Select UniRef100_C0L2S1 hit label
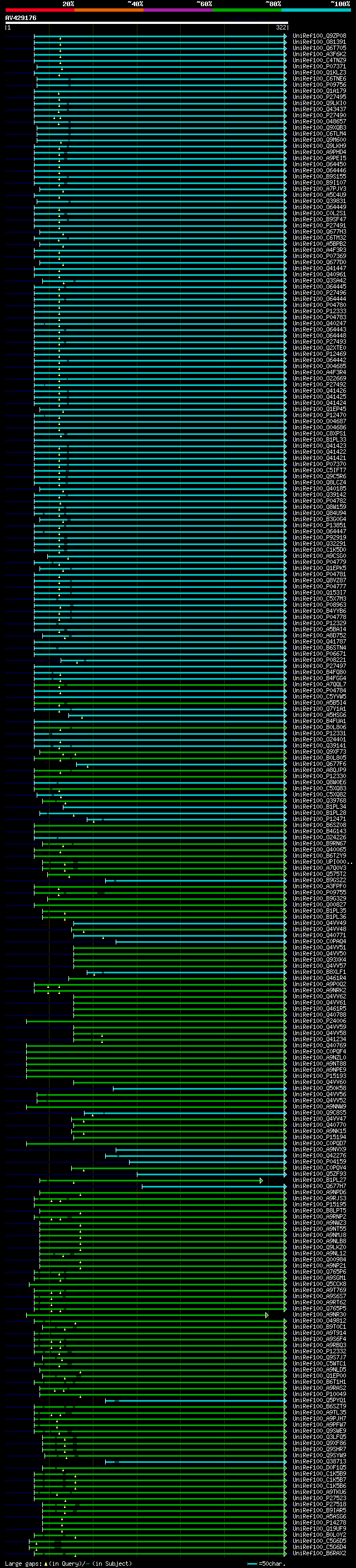Screen dimensions: 356x1568 click(319, 214)
